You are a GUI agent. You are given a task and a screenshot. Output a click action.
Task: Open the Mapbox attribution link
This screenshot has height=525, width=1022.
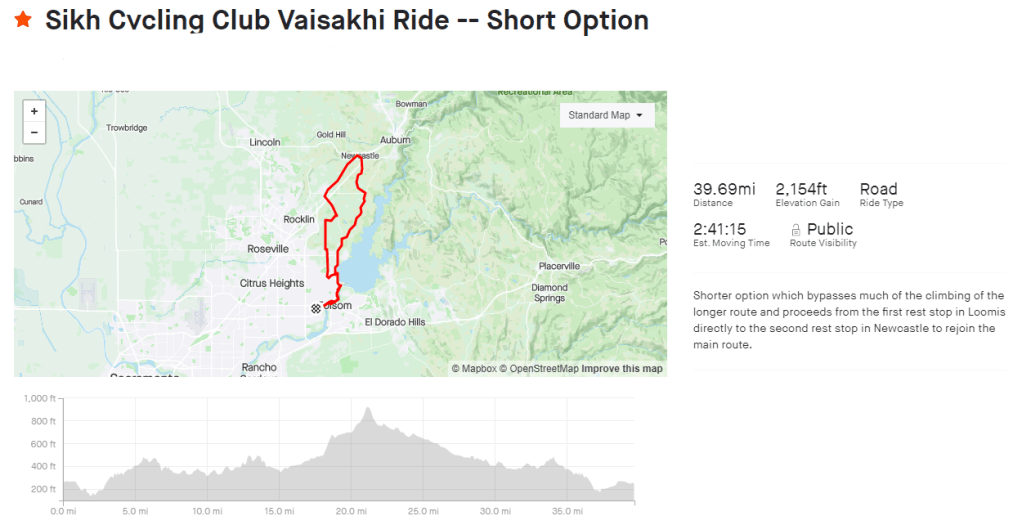pyautogui.click(x=473, y=369)
